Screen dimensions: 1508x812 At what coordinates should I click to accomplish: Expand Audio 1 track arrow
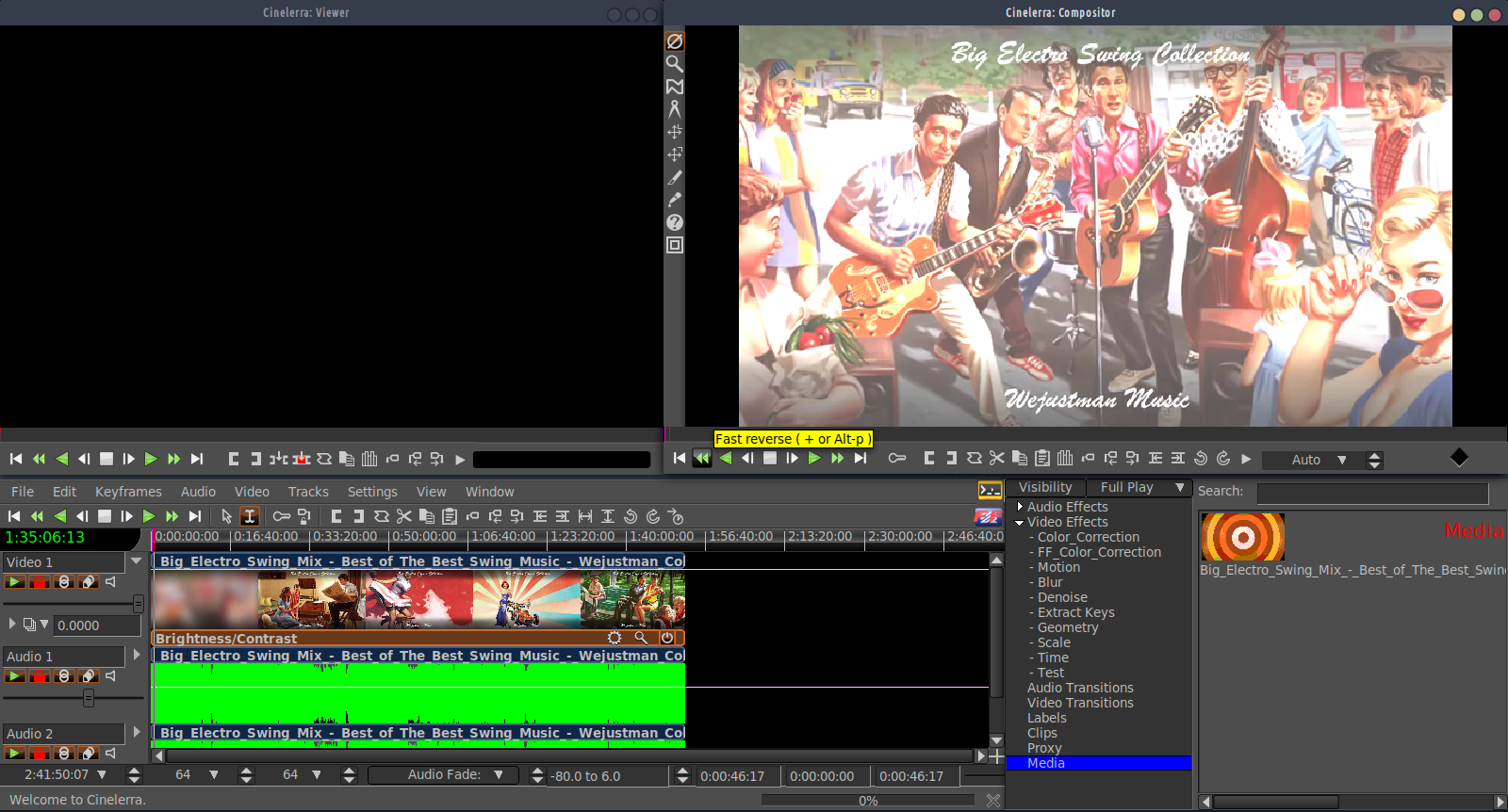[137, 655]
